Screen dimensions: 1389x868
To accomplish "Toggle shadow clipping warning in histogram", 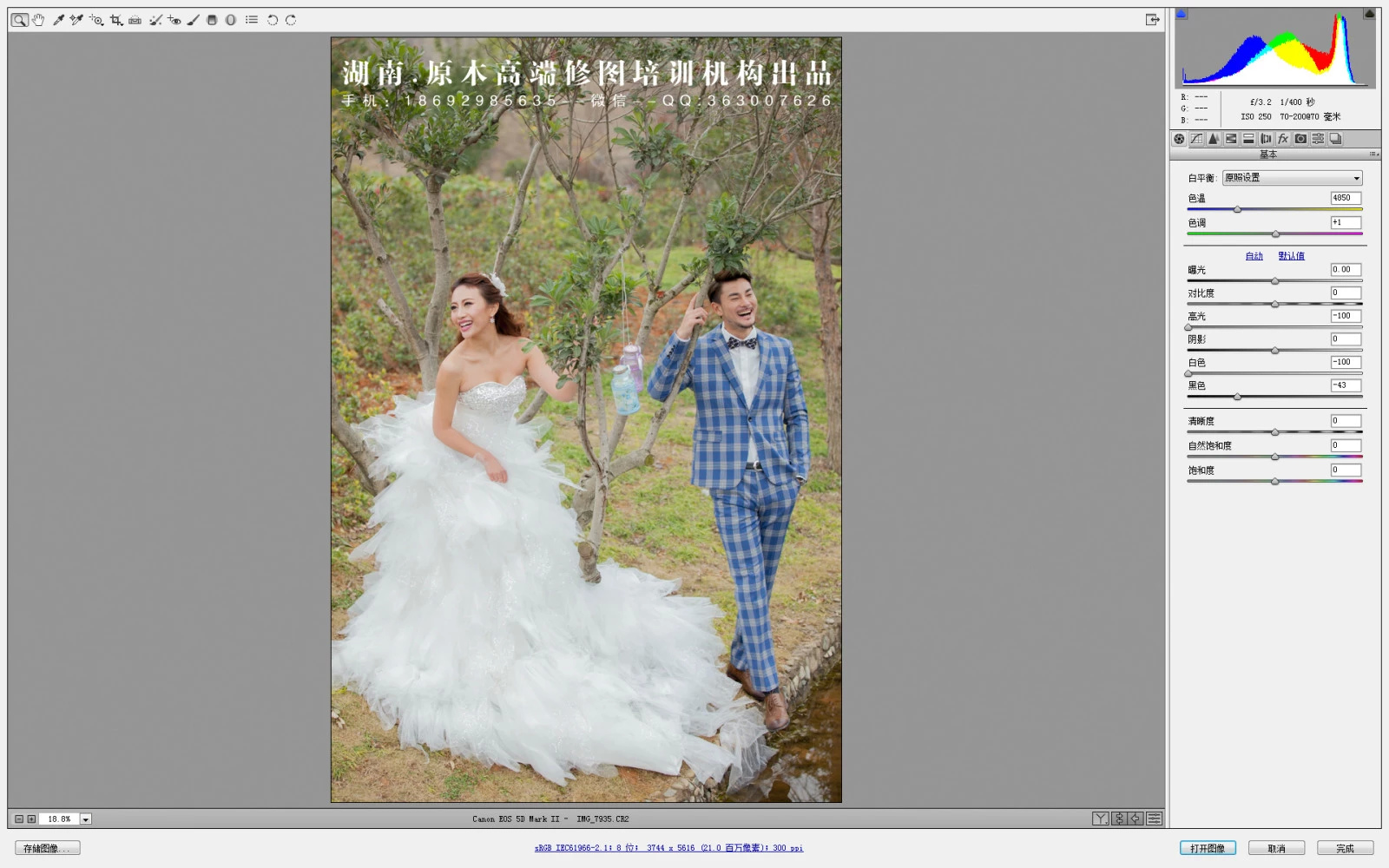I will [x=1182, y=14].
